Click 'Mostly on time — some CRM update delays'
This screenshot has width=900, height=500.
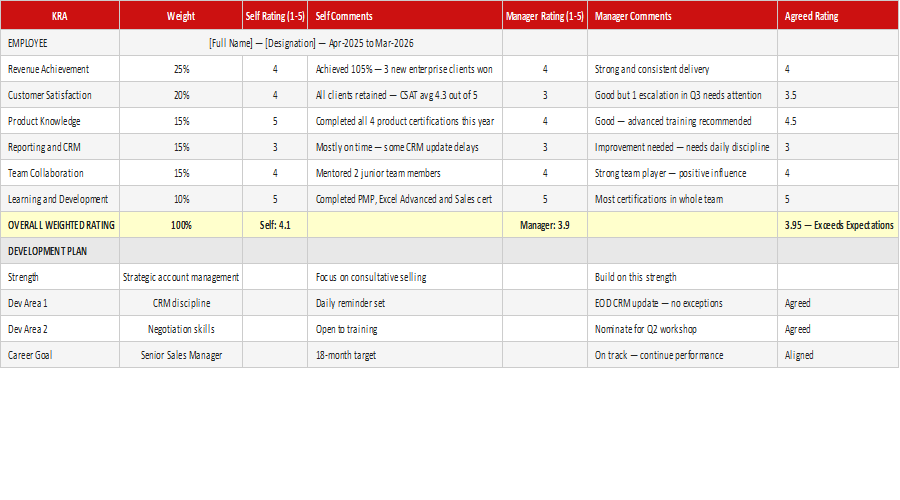point(405,147)
